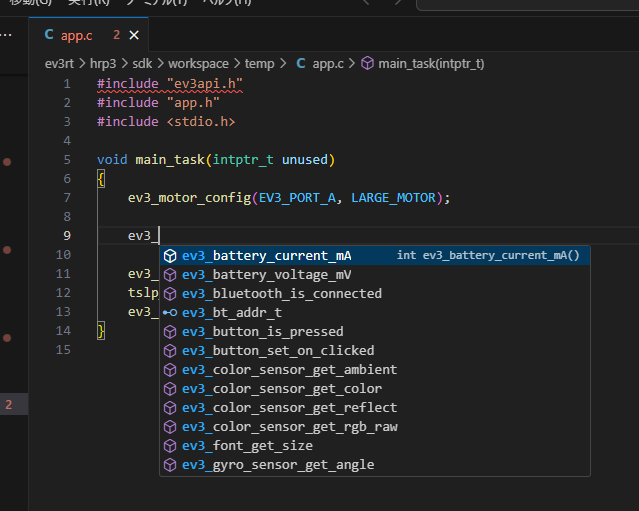Viewport: 639px width, 511px height.
Task: Click symbol cube icon in breadcrumb
Action: [x=368, y=64]
